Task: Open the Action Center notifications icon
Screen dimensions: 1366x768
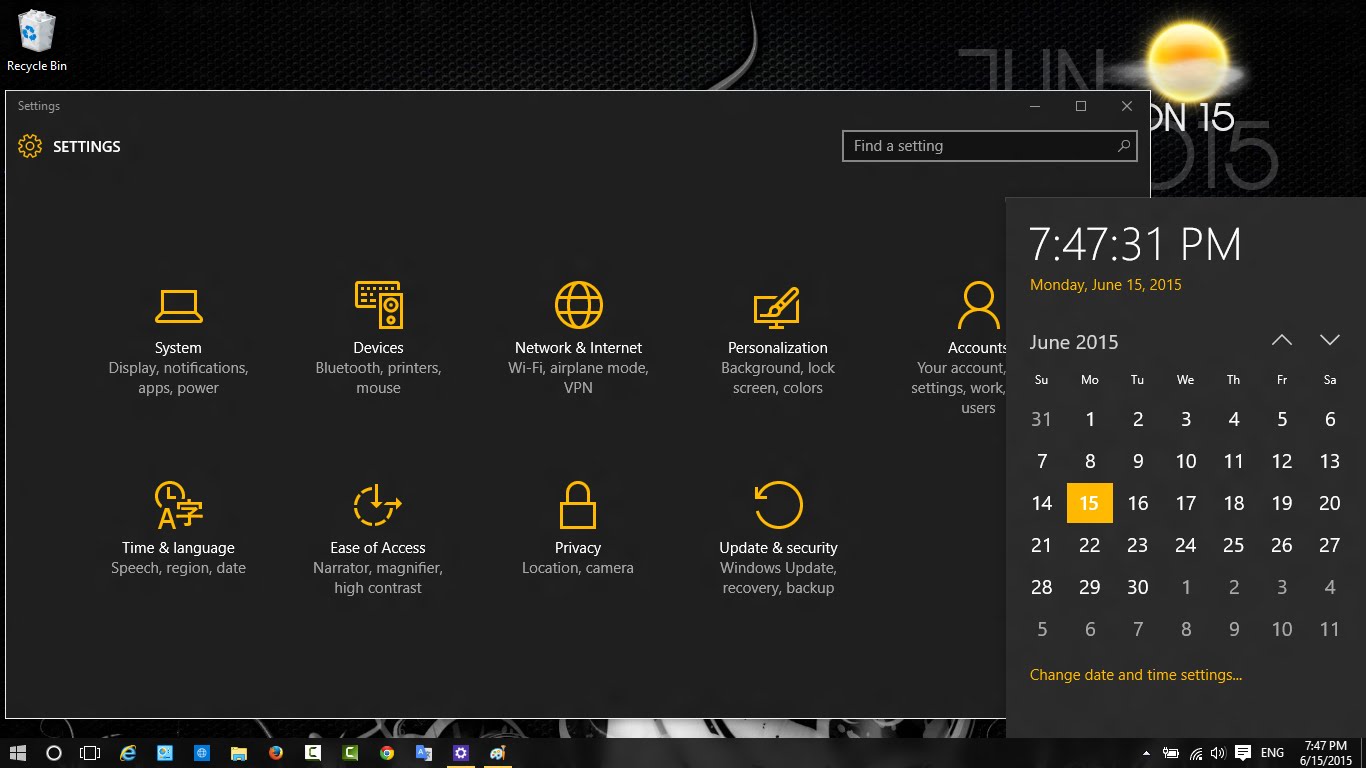Action: click(x=1242, y=753)
